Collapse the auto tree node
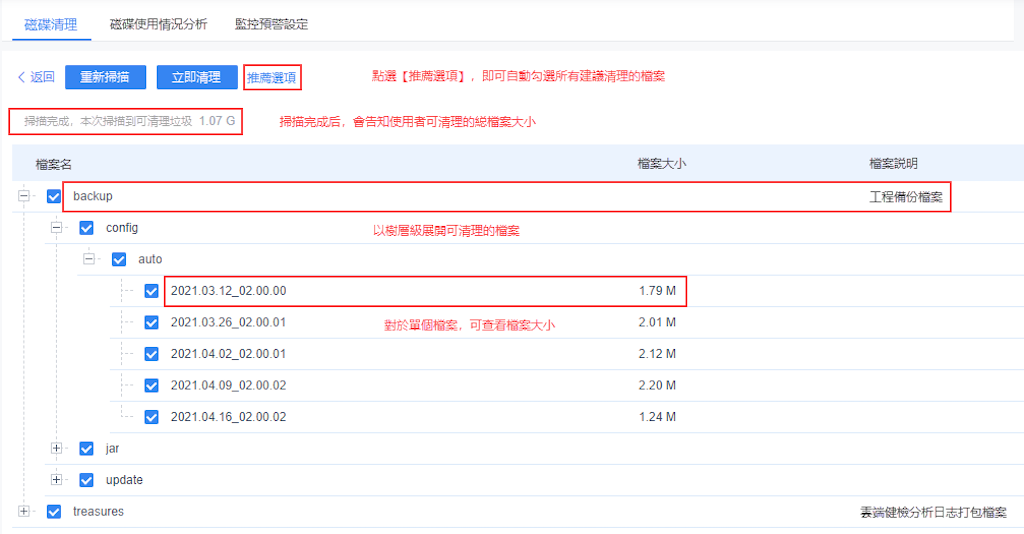 pyautogui.click(x=89, y=259)
